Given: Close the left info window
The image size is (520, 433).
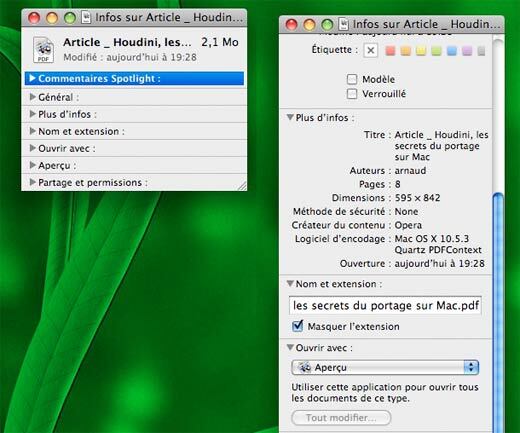Looking at the screenshot, I should pyautogui.click(x=34, y=18).
